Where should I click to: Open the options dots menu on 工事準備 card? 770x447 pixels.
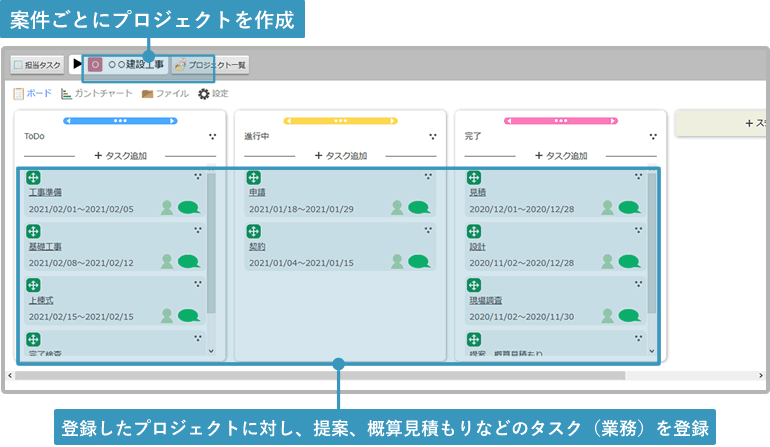(x=198, y=175)
